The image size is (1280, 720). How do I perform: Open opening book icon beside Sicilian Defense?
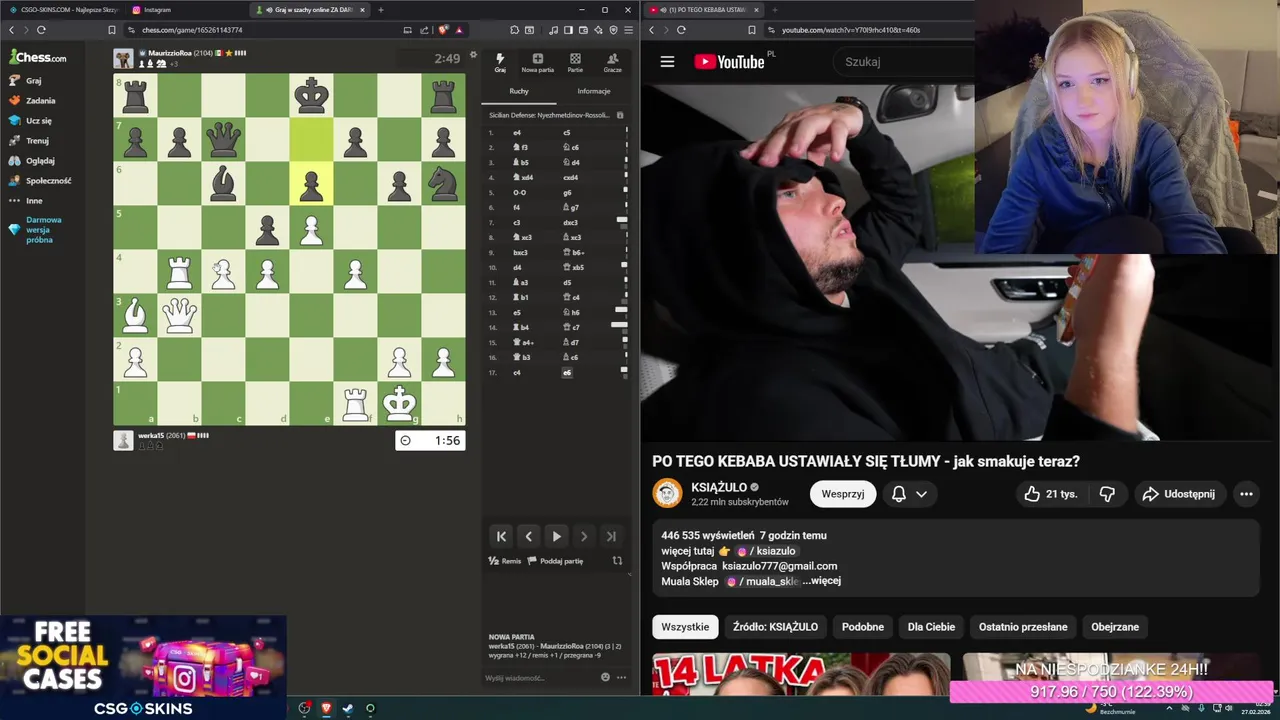(620, 115)
